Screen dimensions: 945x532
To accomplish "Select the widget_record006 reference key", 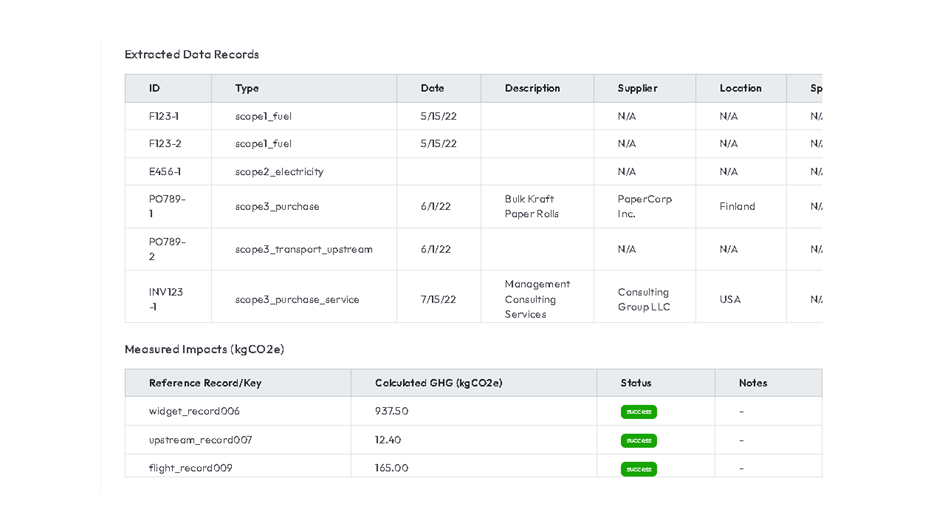I will coord(194,411).
